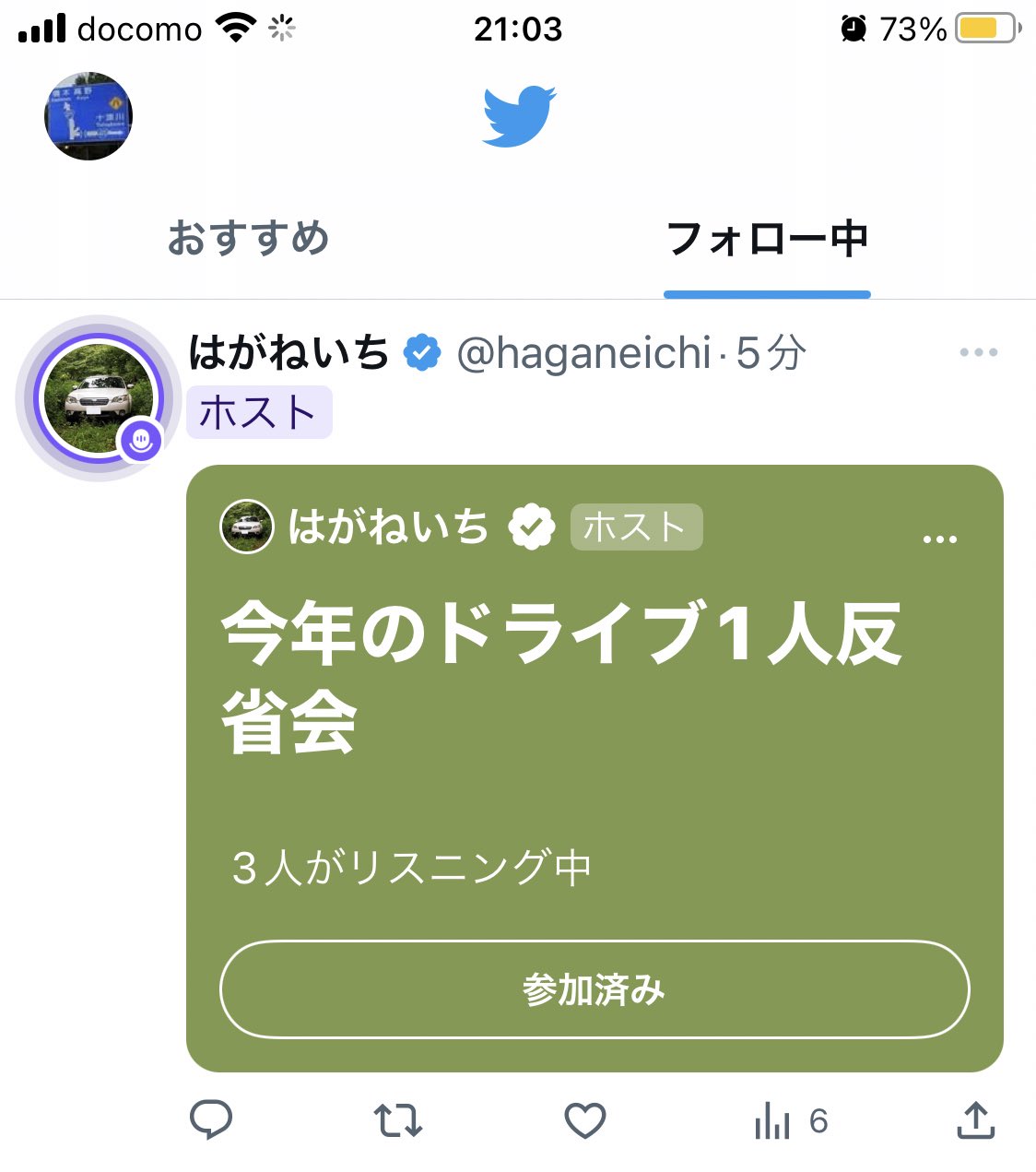
Task: Open the reply comment icon
Action: pos(211,1120)
